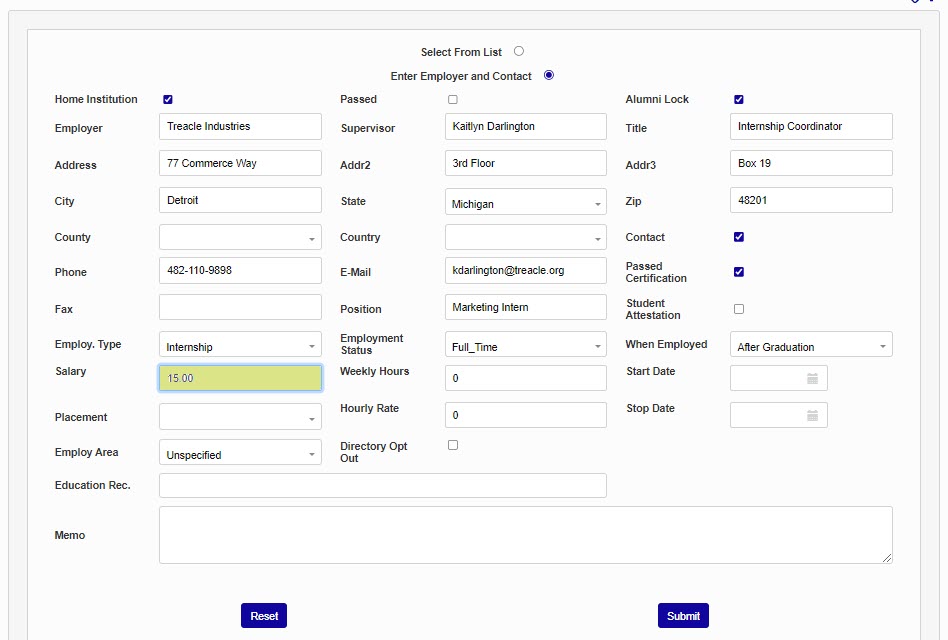This screenshot has height=640, width=948.
Task: Click into the Memo text area
Action: pyautogui.click(x=525, y=535)
